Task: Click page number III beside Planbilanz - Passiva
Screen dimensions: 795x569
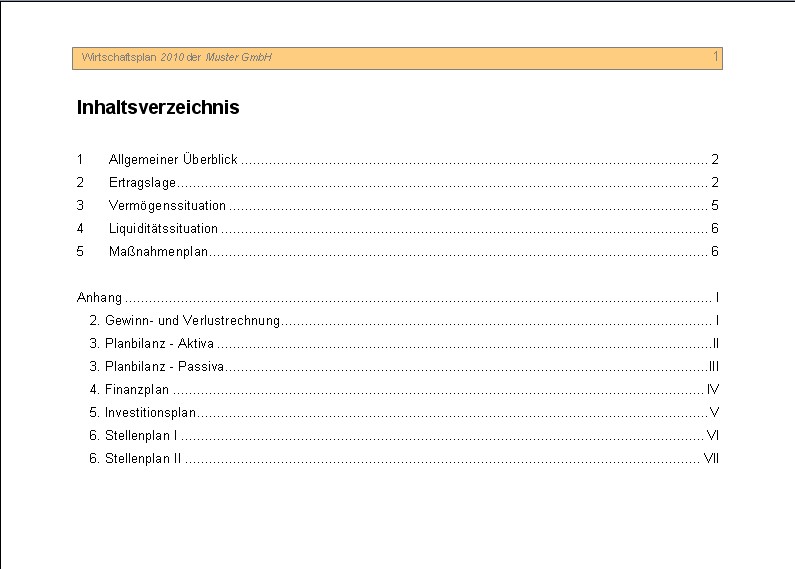Action: click(x=713, y=366)
